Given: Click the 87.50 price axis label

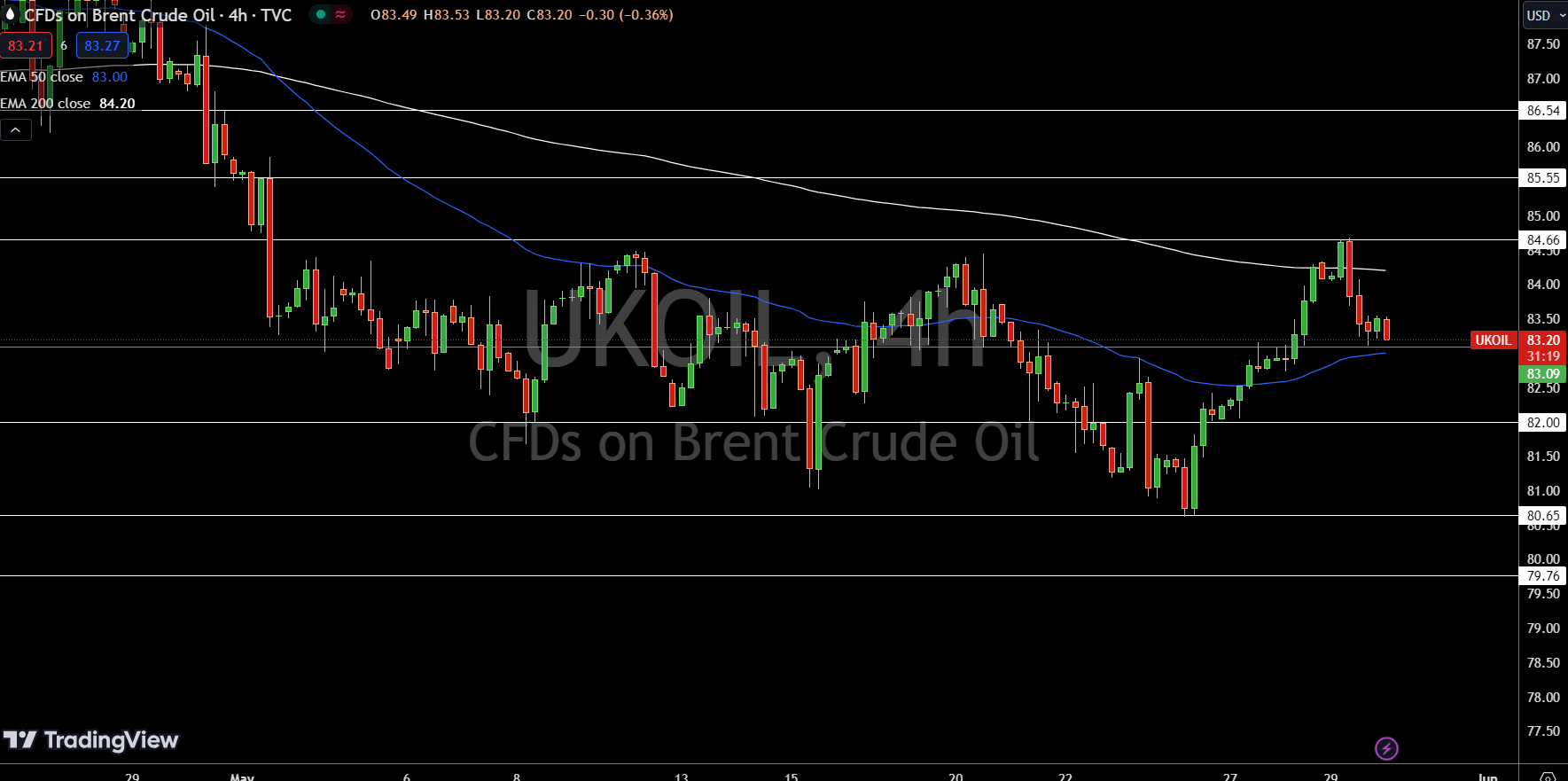Looking at the screenshot, I should [1543, 44].
